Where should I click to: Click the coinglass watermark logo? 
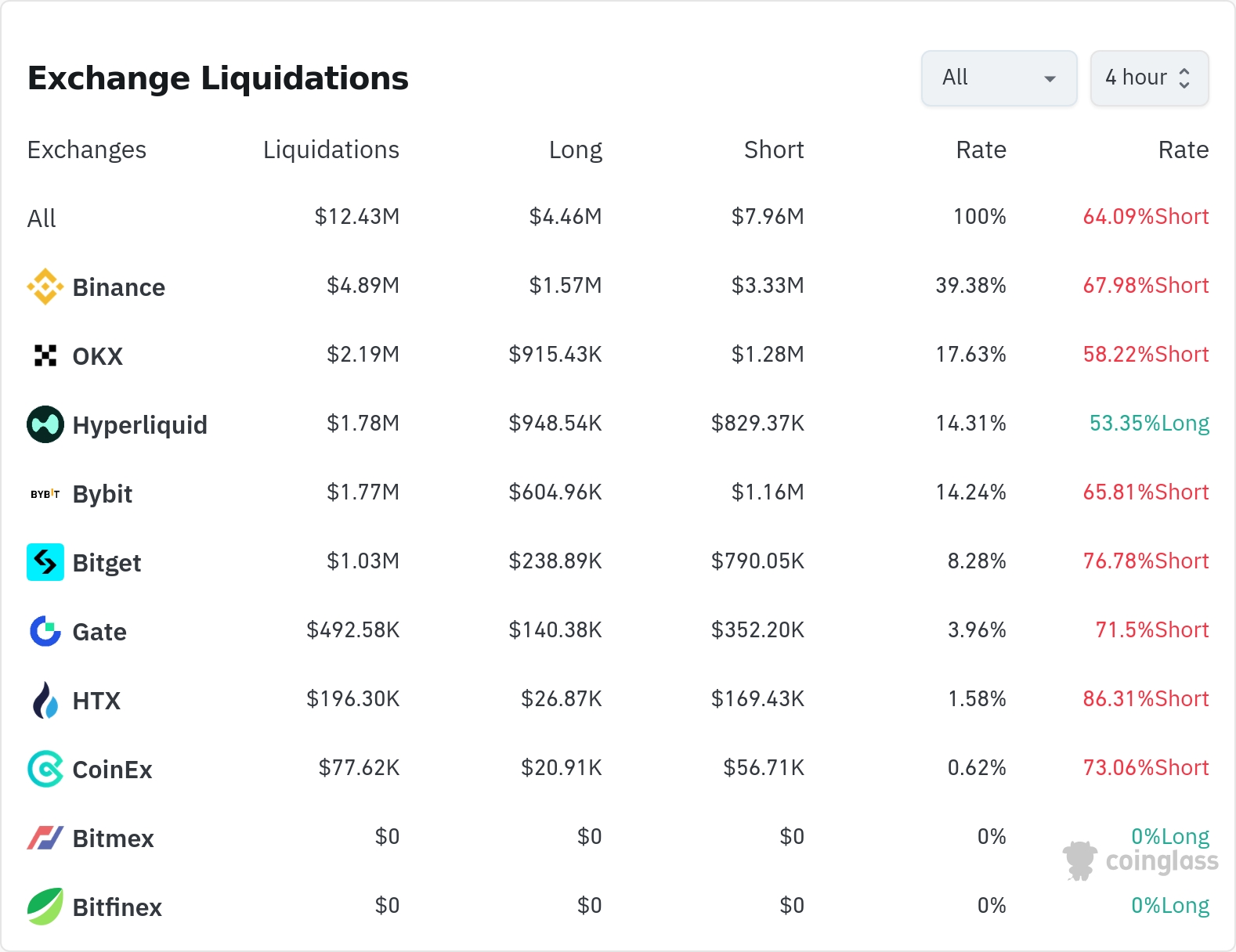pos(1140,860)
